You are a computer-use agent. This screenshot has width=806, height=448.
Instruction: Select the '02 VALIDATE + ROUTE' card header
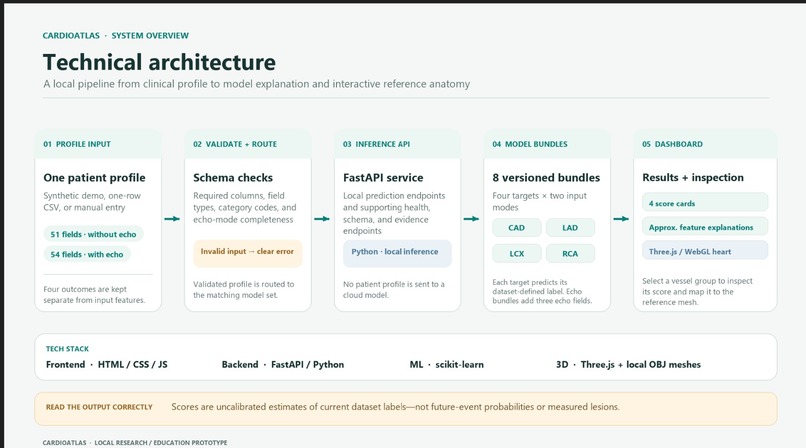tap(248, 144)
